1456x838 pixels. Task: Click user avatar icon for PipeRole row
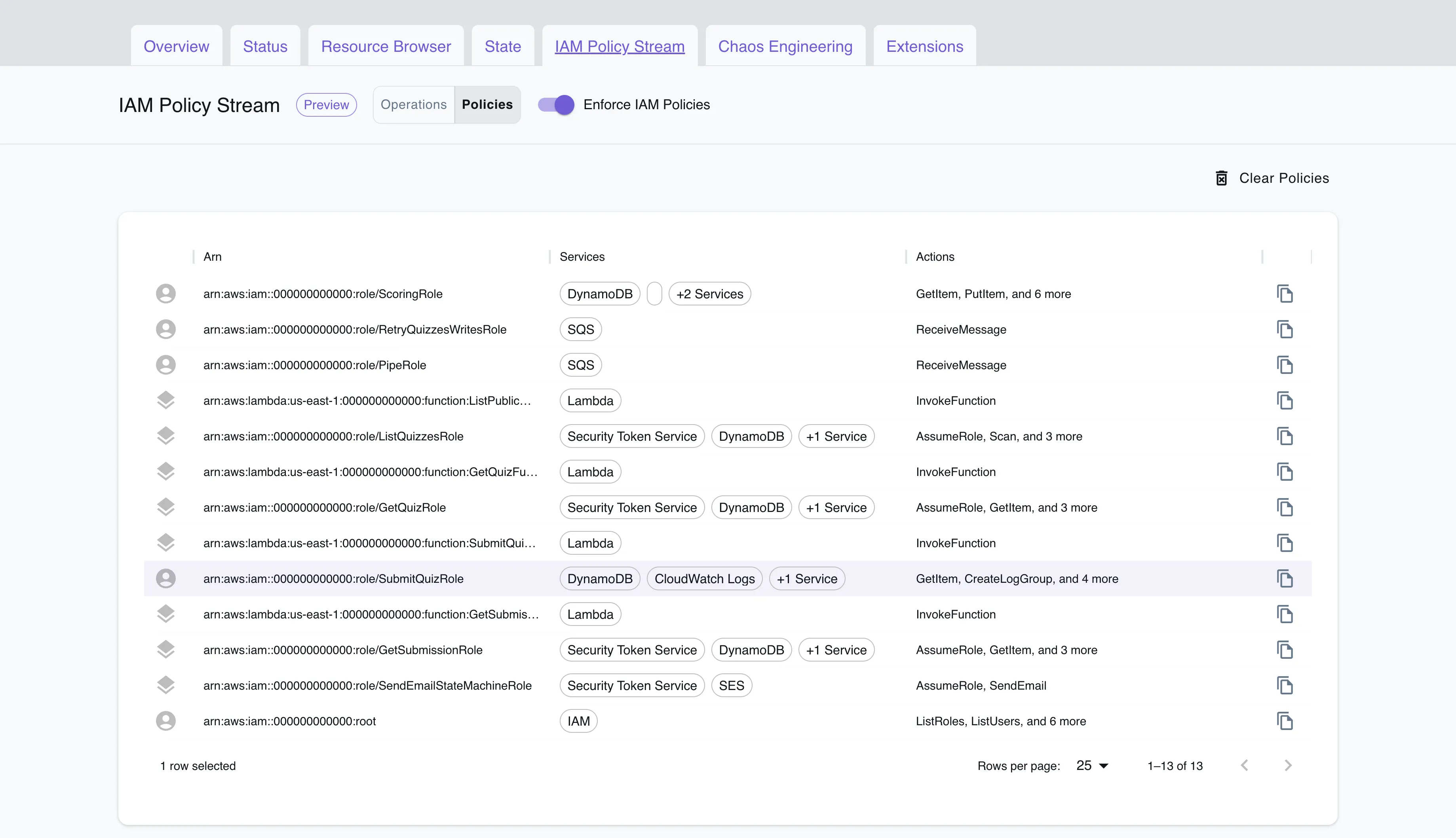(166, 365)
